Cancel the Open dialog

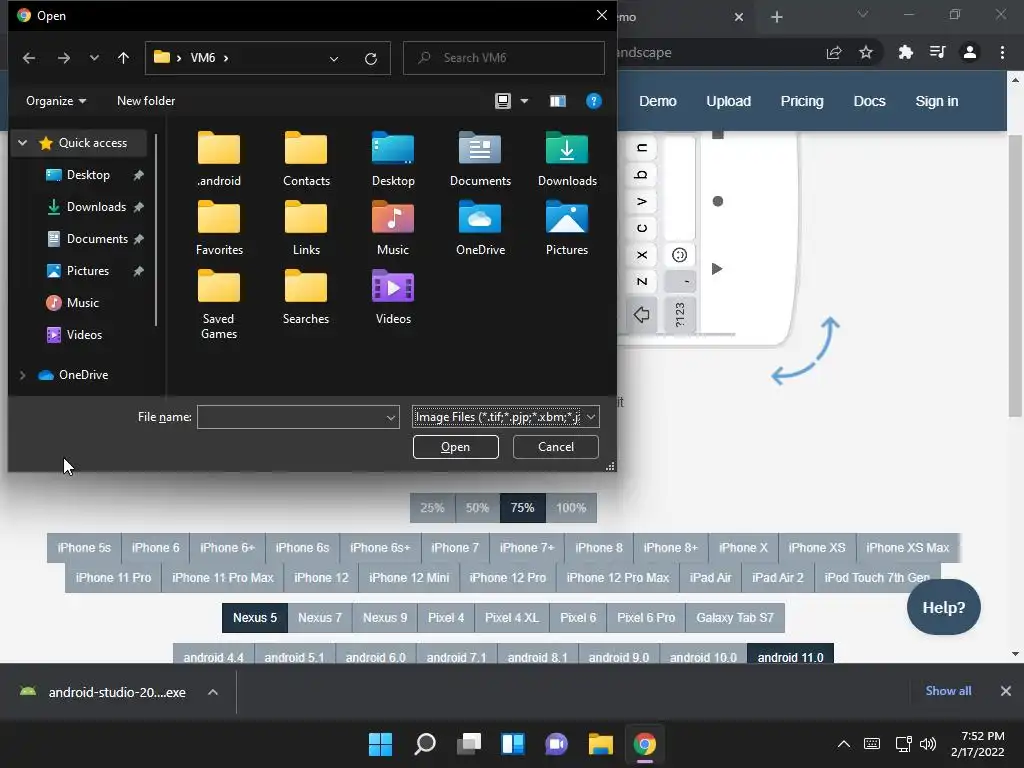tap(556, 447)
